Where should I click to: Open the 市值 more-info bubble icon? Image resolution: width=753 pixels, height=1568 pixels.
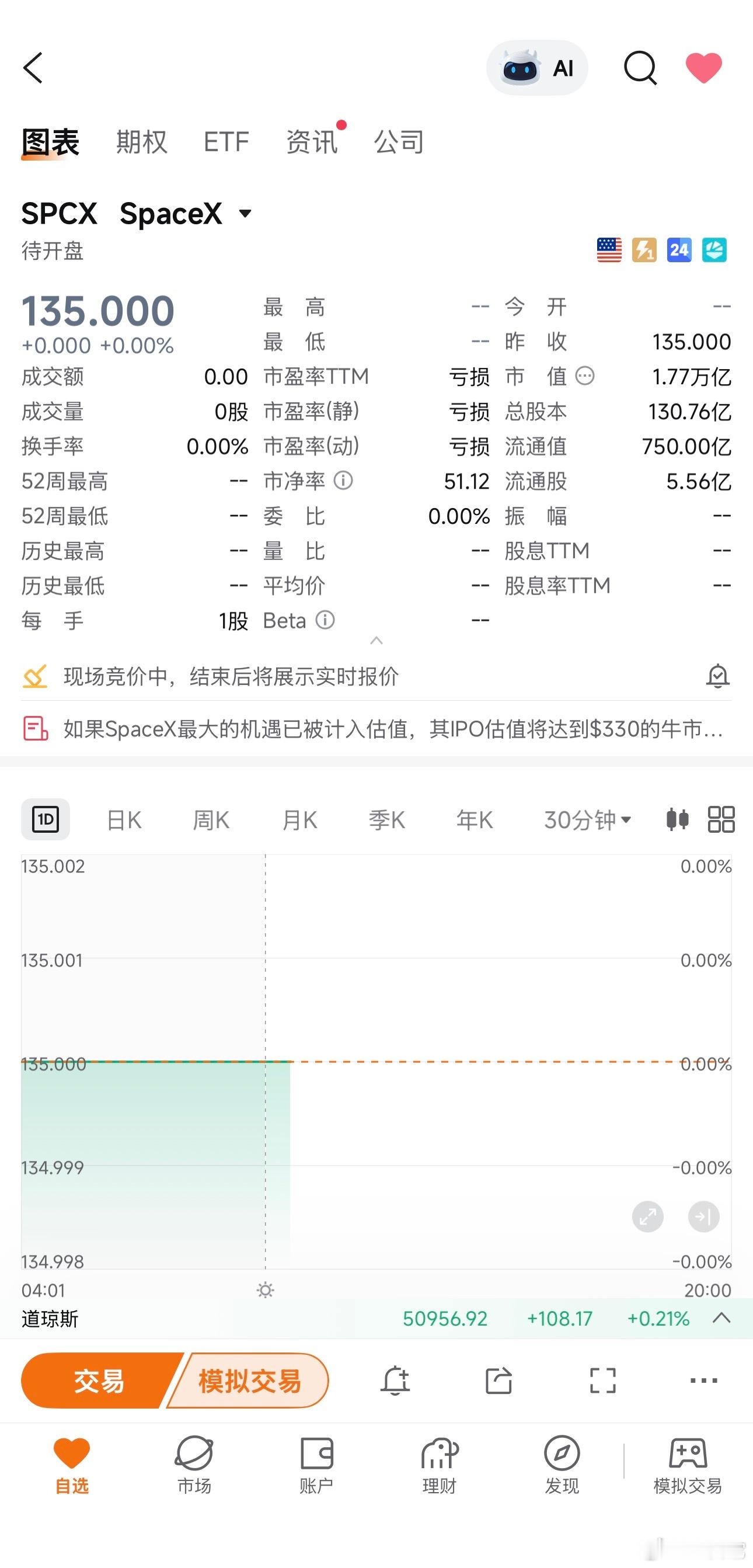click(x=584, y=376)
